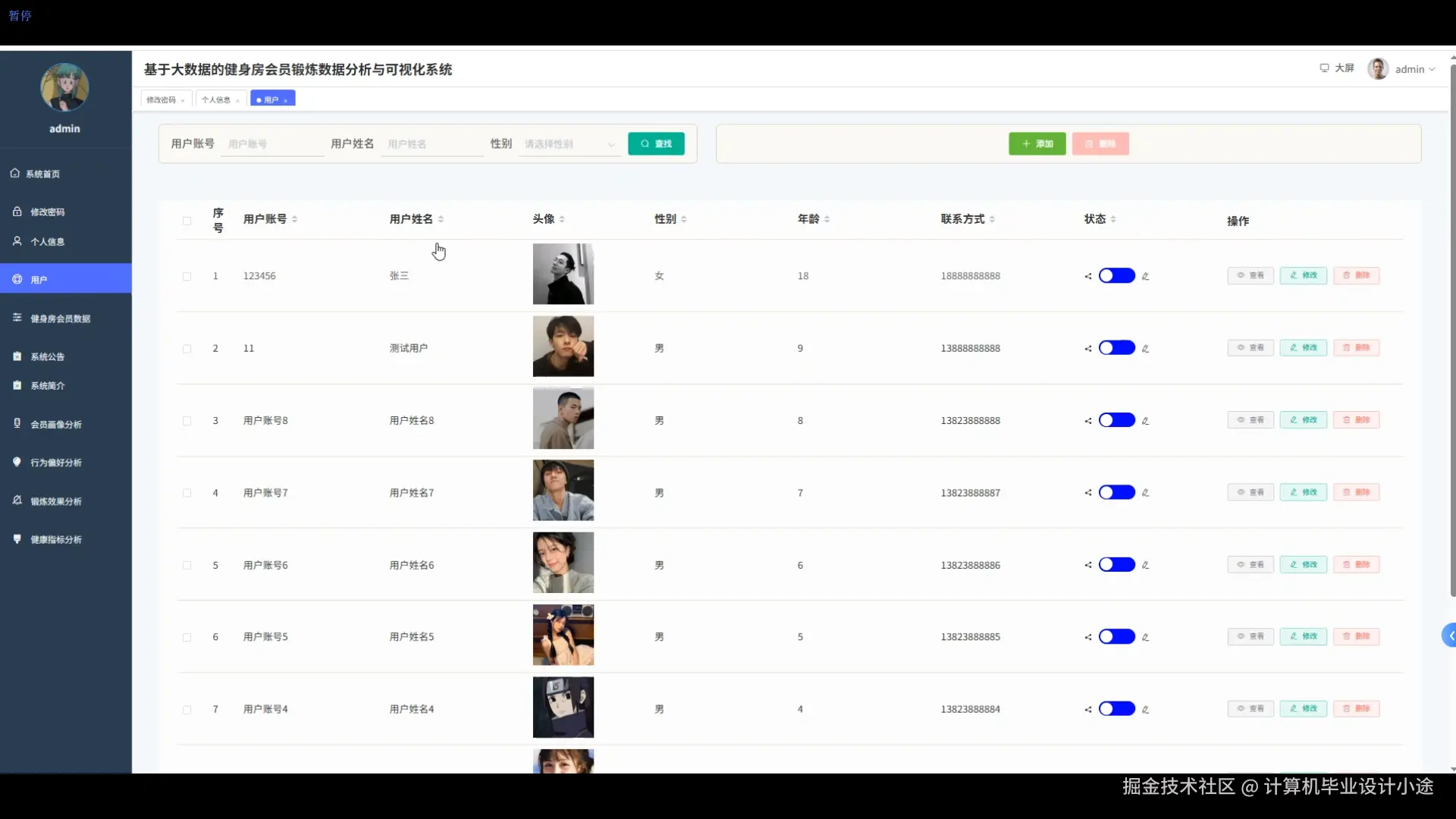This screenshot has height=819, width=1456.
Task: Click the 用户账号 search input field
Action: (271, 143)
